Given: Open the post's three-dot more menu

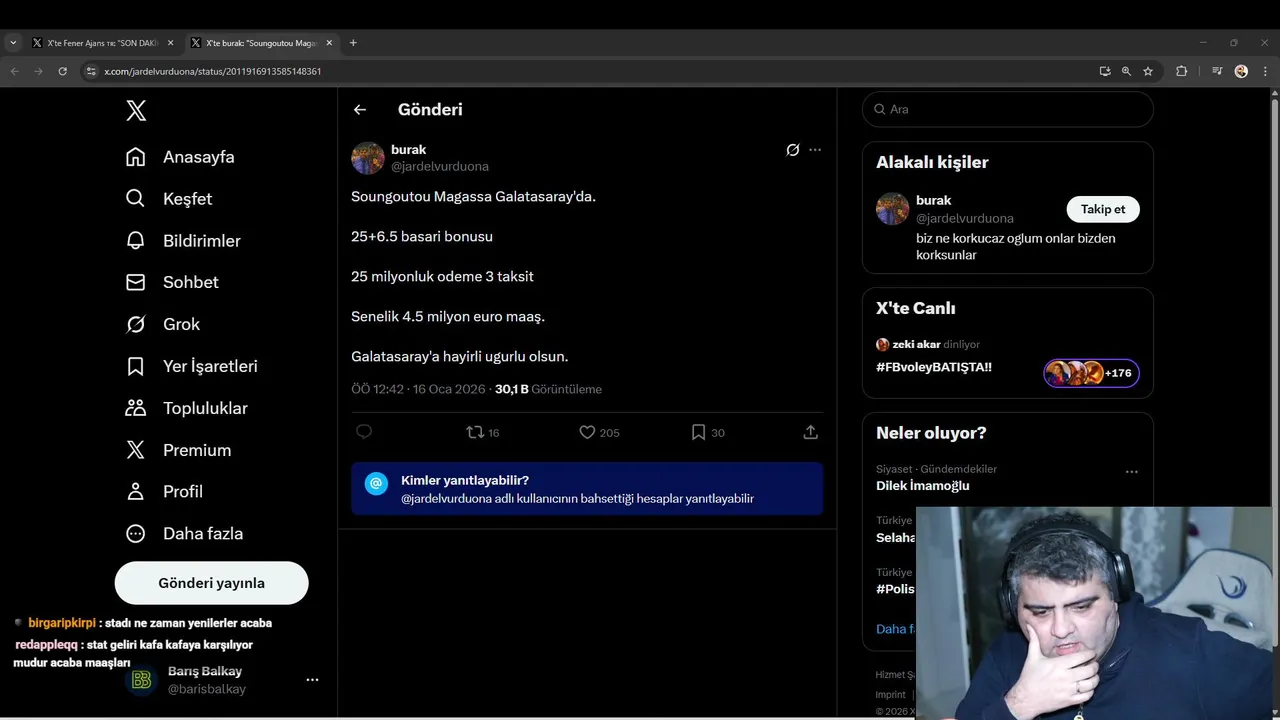Looking at the screenshot, I should [x=815, y=150].
